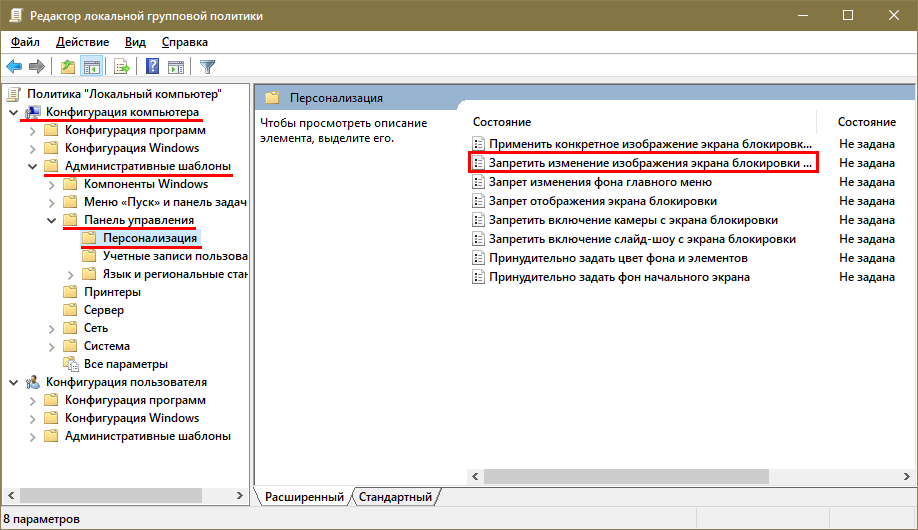Collapse the Панель управления node

click(52, 220)
